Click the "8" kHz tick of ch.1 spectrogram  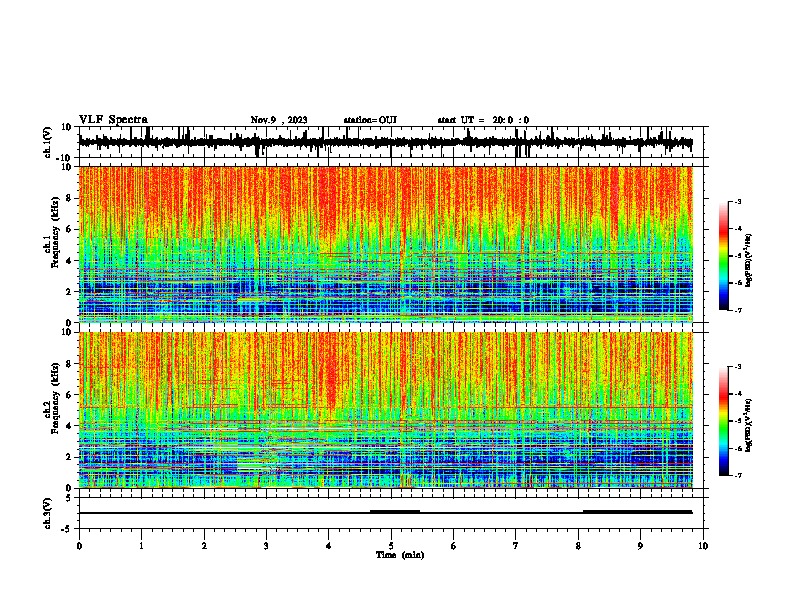(x=69, y=198)
